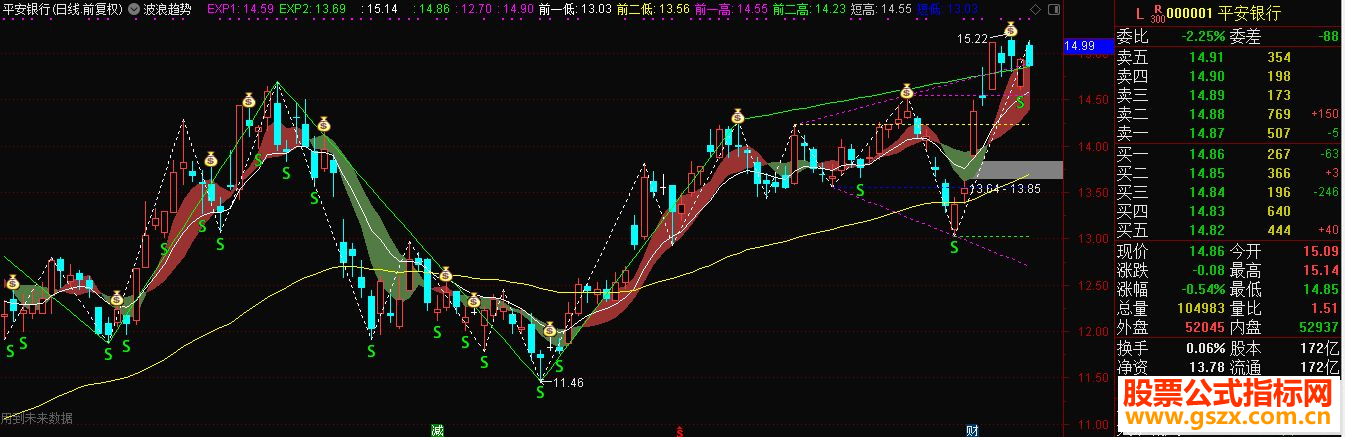1345x437 pixels.
Task: Click the EXP1: 14.59 value
Action: pyautogui.click(x=241, y=8)
